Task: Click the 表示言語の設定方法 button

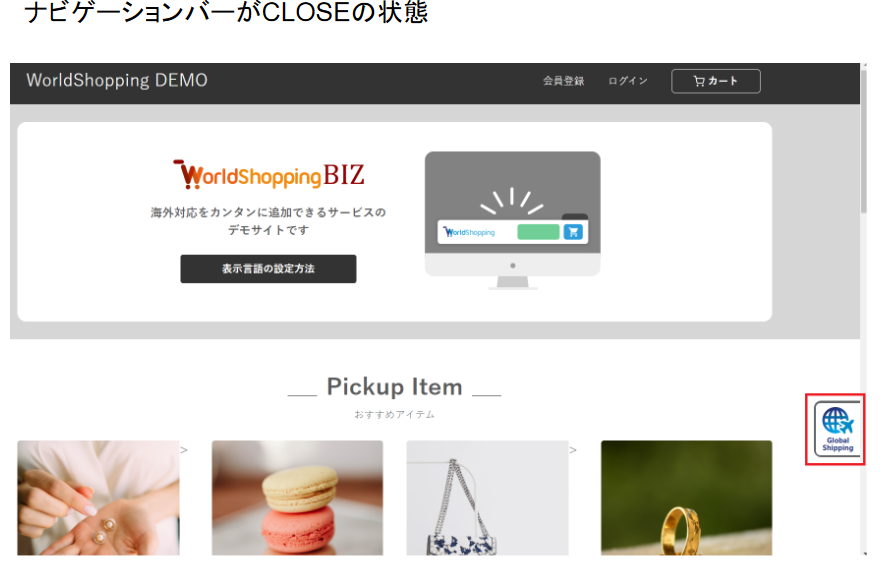Action: (268, 269)
